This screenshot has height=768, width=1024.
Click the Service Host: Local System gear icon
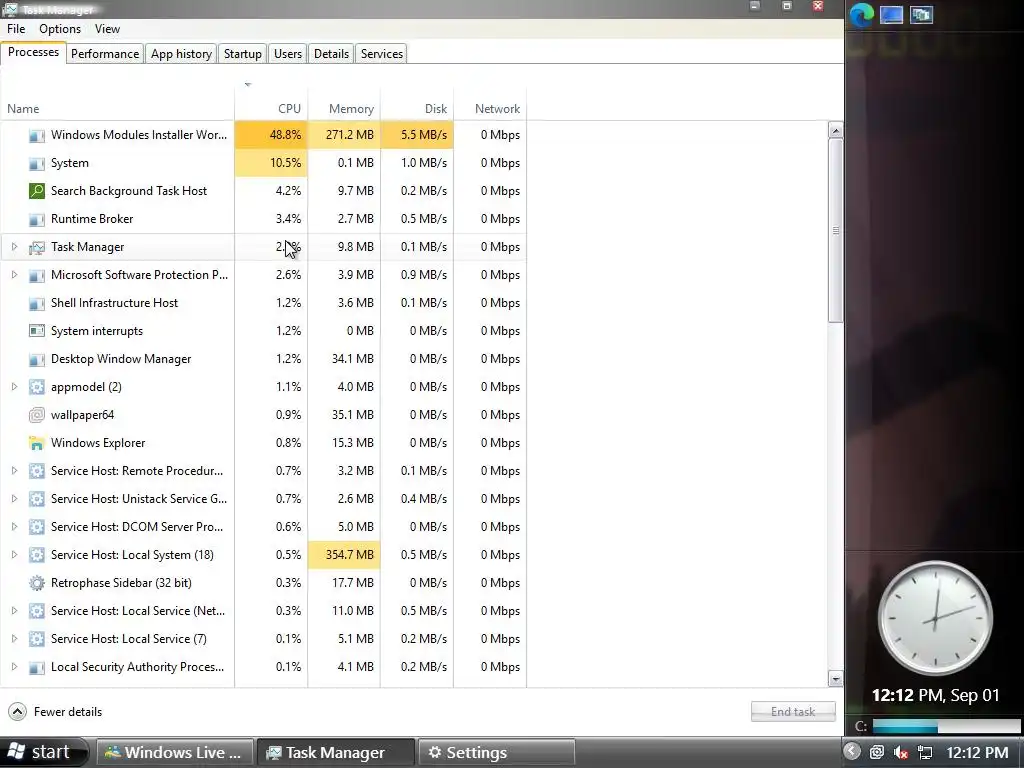(37, 555)
